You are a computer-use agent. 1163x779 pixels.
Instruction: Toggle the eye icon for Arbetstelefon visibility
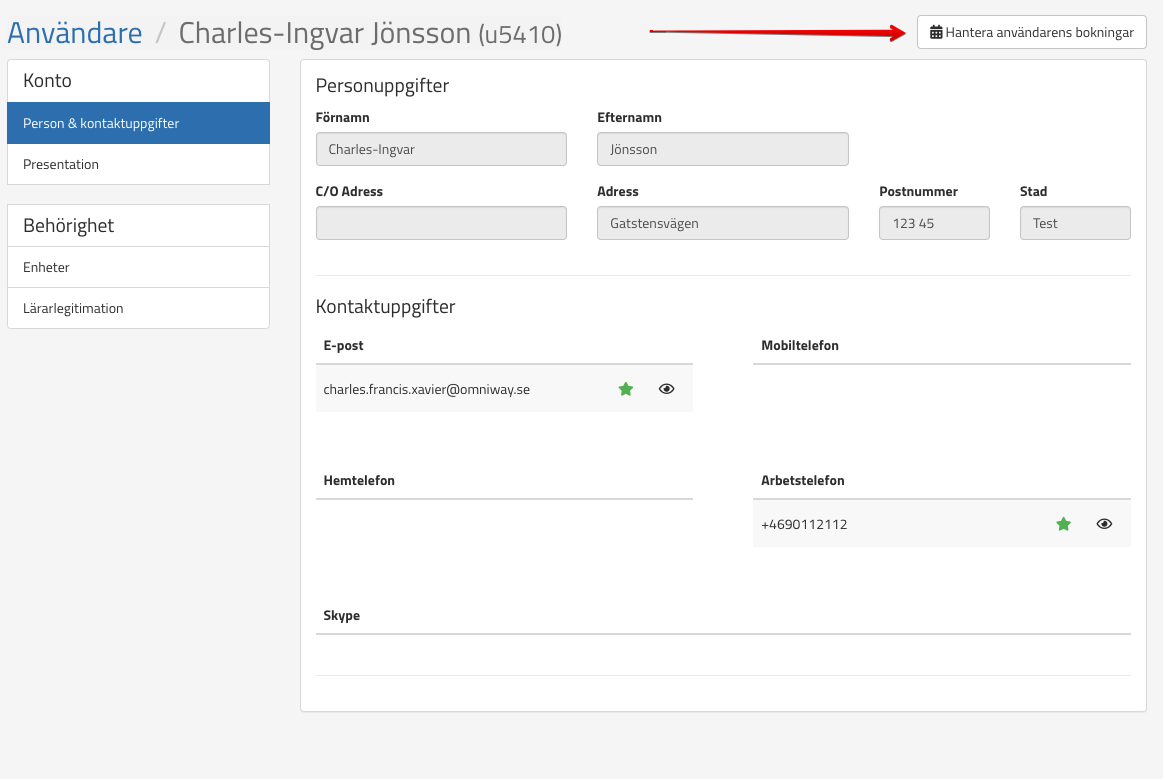[x=1105, y=524]
